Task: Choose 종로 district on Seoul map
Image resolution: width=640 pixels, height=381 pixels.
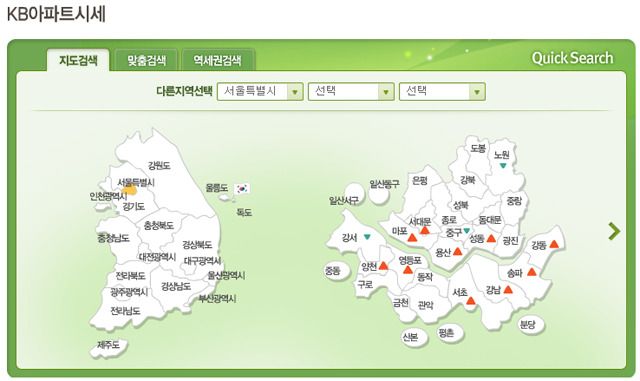Action: coord(449,220)
